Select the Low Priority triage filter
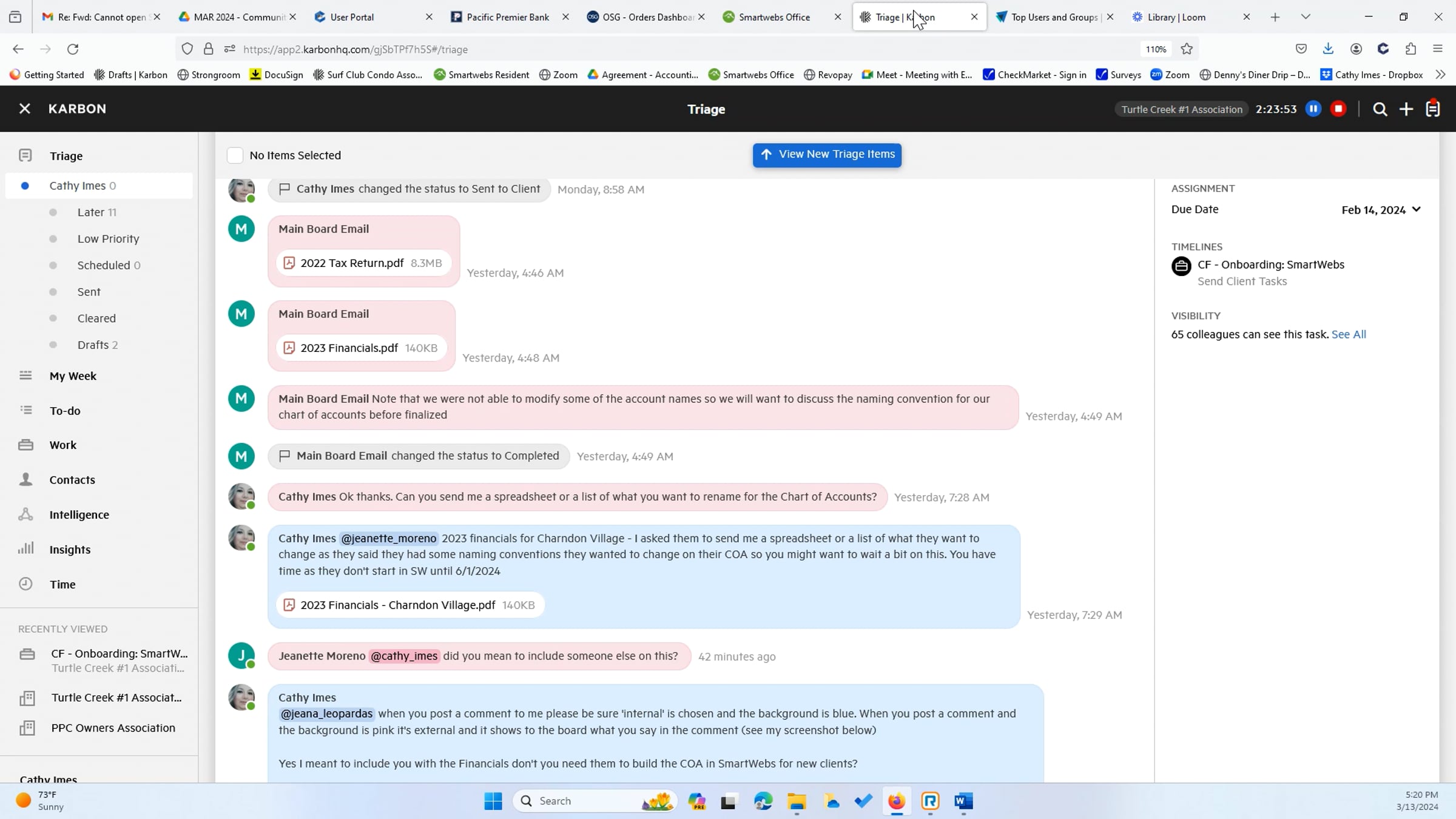 [108, 239]
